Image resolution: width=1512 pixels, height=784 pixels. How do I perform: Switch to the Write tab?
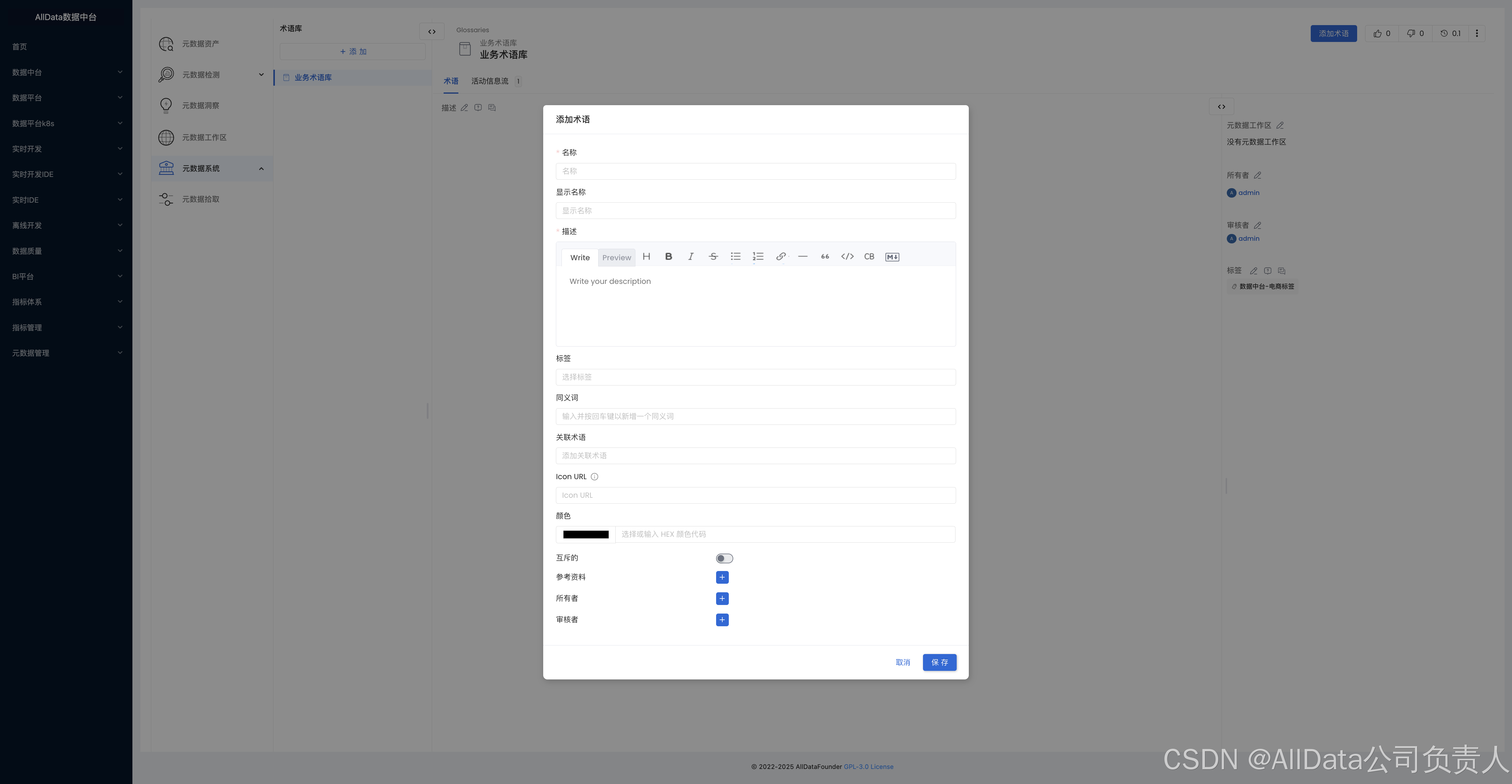click(x=579, y=258)
